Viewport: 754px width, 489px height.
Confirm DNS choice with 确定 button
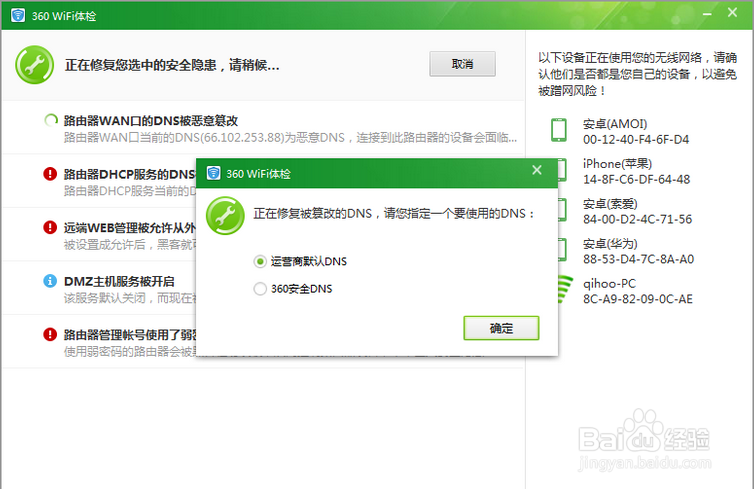point(501,328)
